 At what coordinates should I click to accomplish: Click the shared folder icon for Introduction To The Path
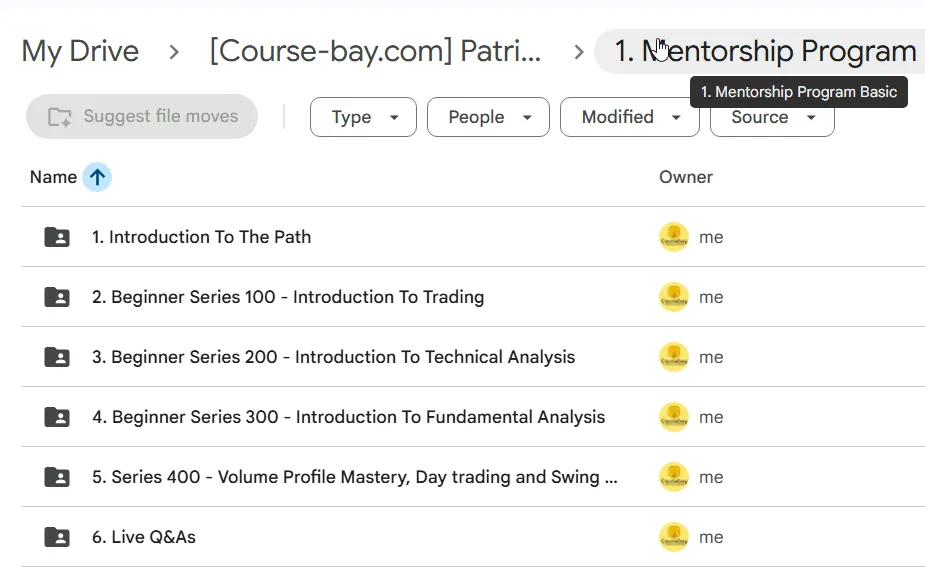coord(57,237)
